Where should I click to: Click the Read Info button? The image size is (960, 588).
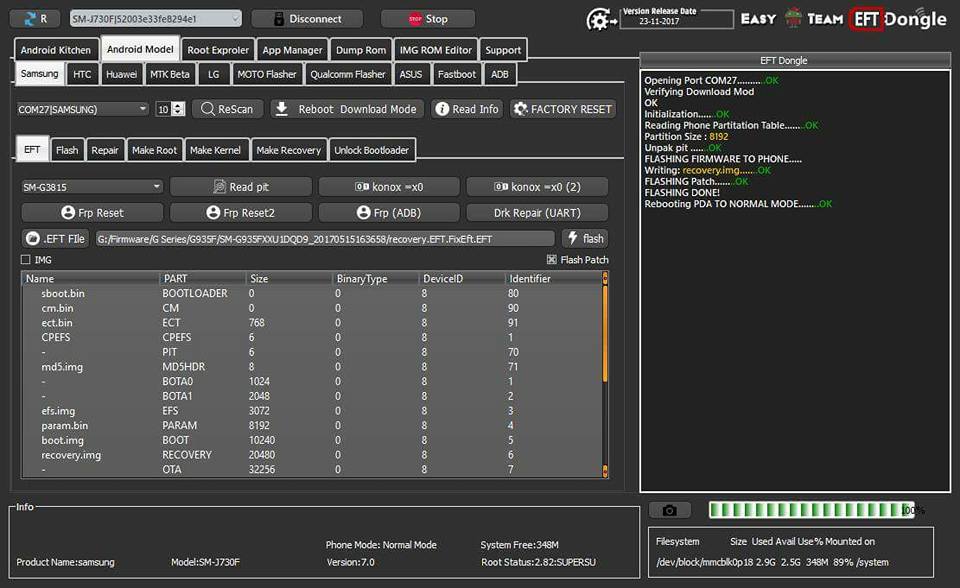pos(468,109)
